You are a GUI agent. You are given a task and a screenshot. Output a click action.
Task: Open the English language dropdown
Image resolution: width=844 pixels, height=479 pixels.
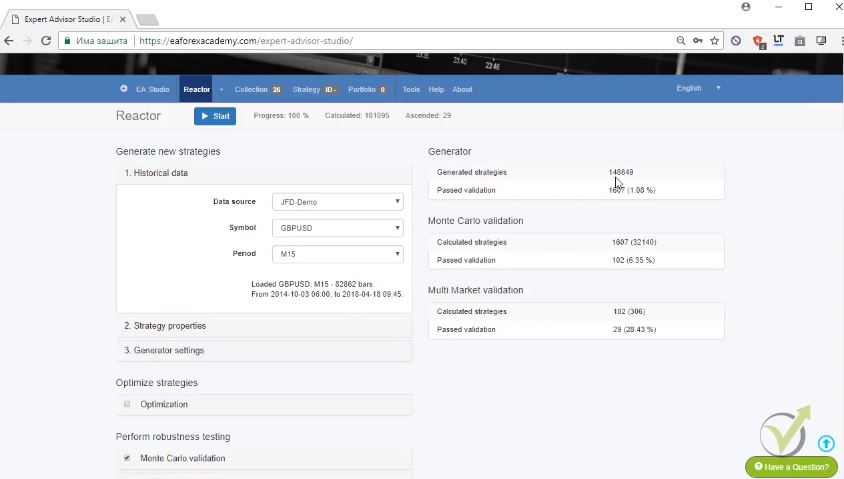[x=697, y=88]
